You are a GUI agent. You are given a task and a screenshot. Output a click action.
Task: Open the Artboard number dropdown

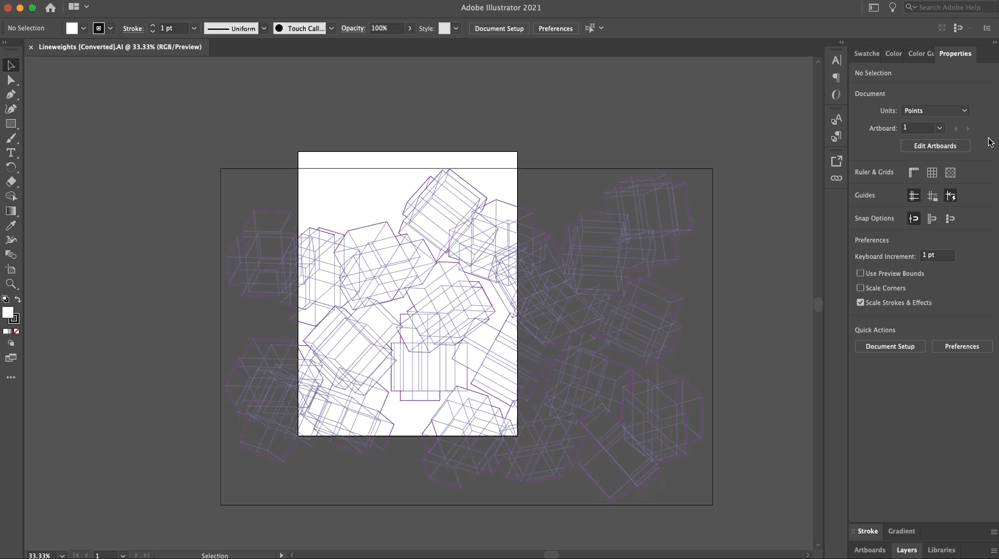tap(939, 128)
